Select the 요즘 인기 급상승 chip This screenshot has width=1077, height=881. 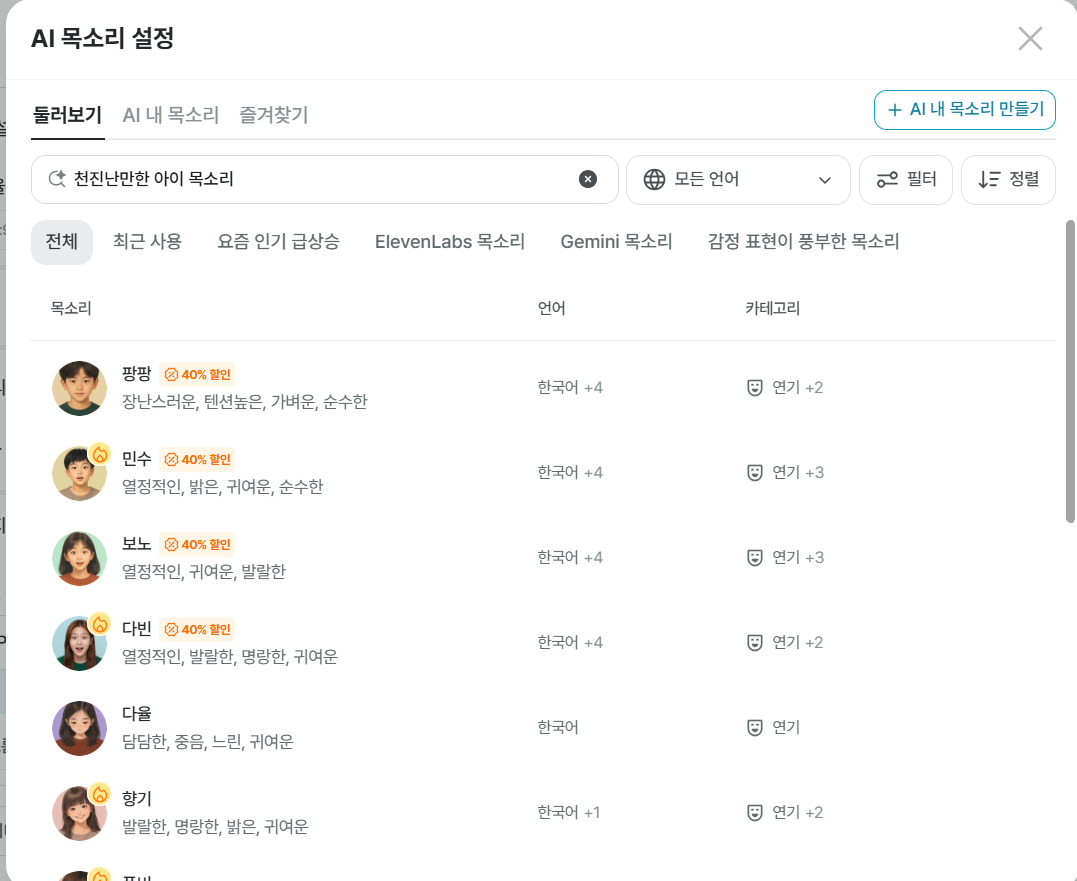[278, 242]
